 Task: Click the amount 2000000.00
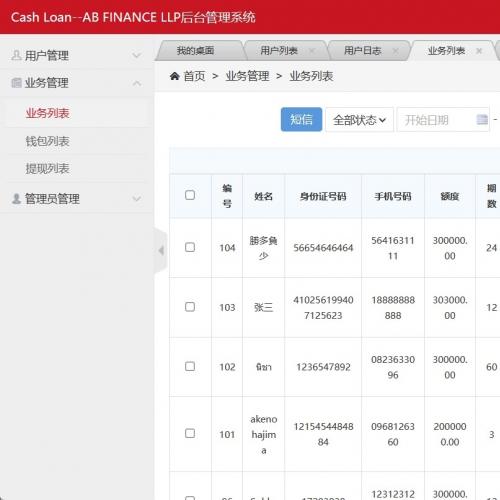450,434
